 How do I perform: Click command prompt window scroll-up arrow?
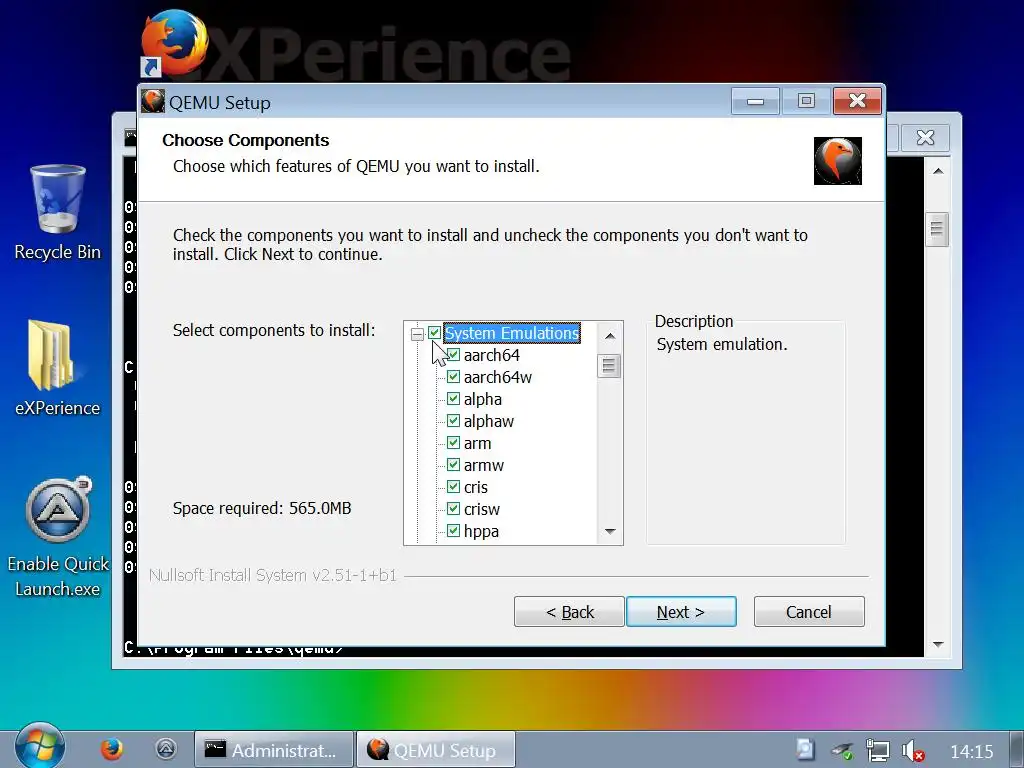coord(938,171)
